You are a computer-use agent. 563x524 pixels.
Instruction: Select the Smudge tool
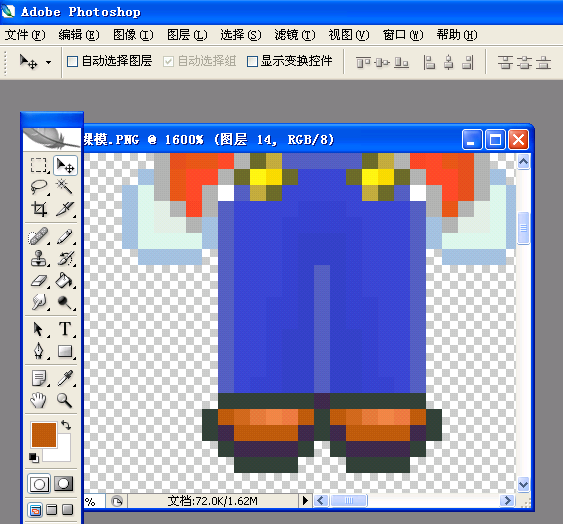point(38,302)
